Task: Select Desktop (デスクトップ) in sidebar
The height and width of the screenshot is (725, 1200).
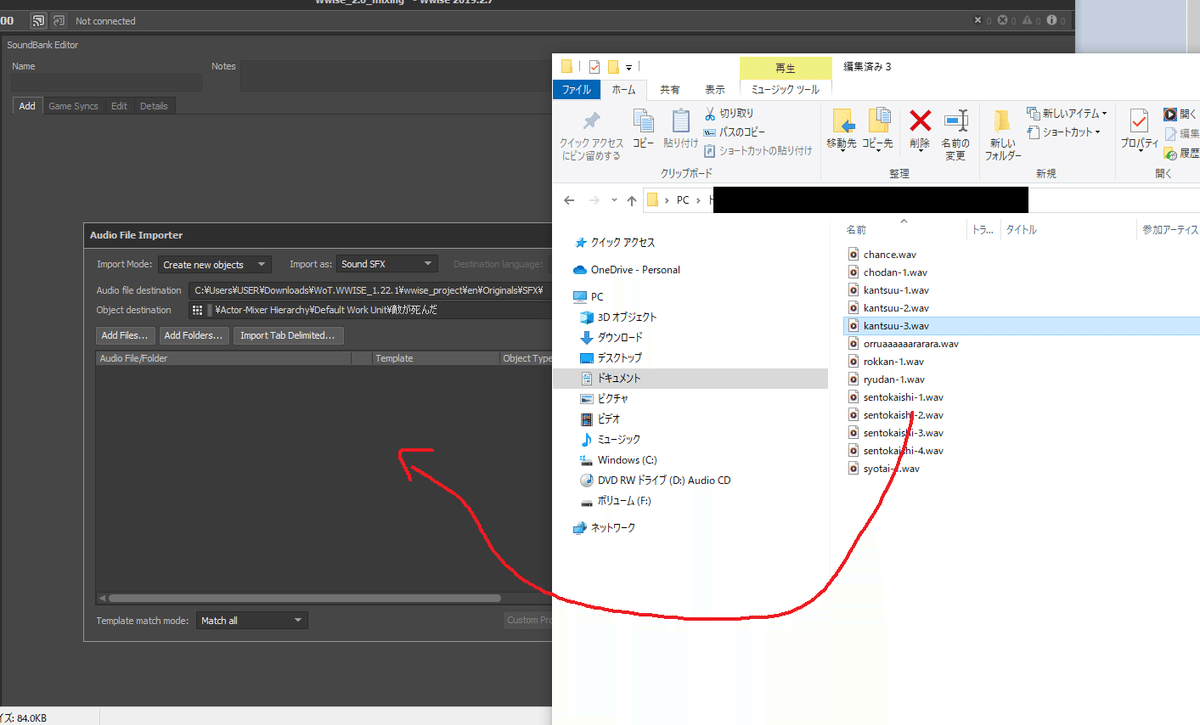Action: [611, 358]
